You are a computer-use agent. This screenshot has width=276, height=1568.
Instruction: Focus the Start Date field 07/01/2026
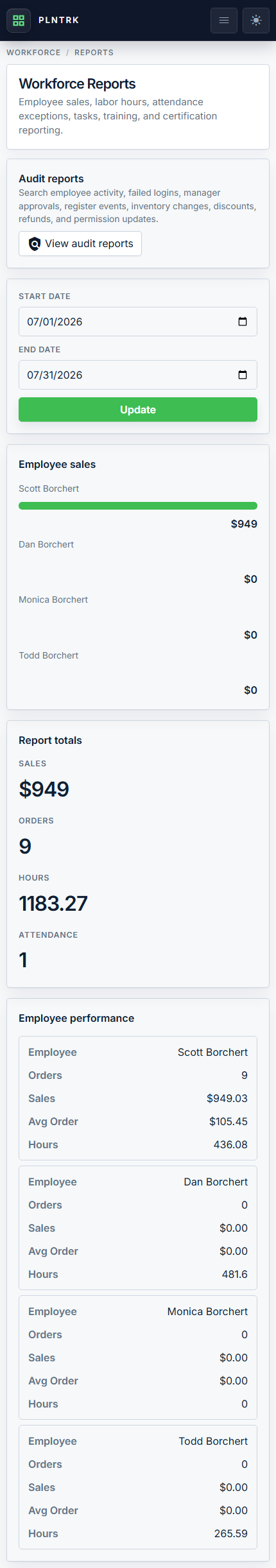point(138,322)
